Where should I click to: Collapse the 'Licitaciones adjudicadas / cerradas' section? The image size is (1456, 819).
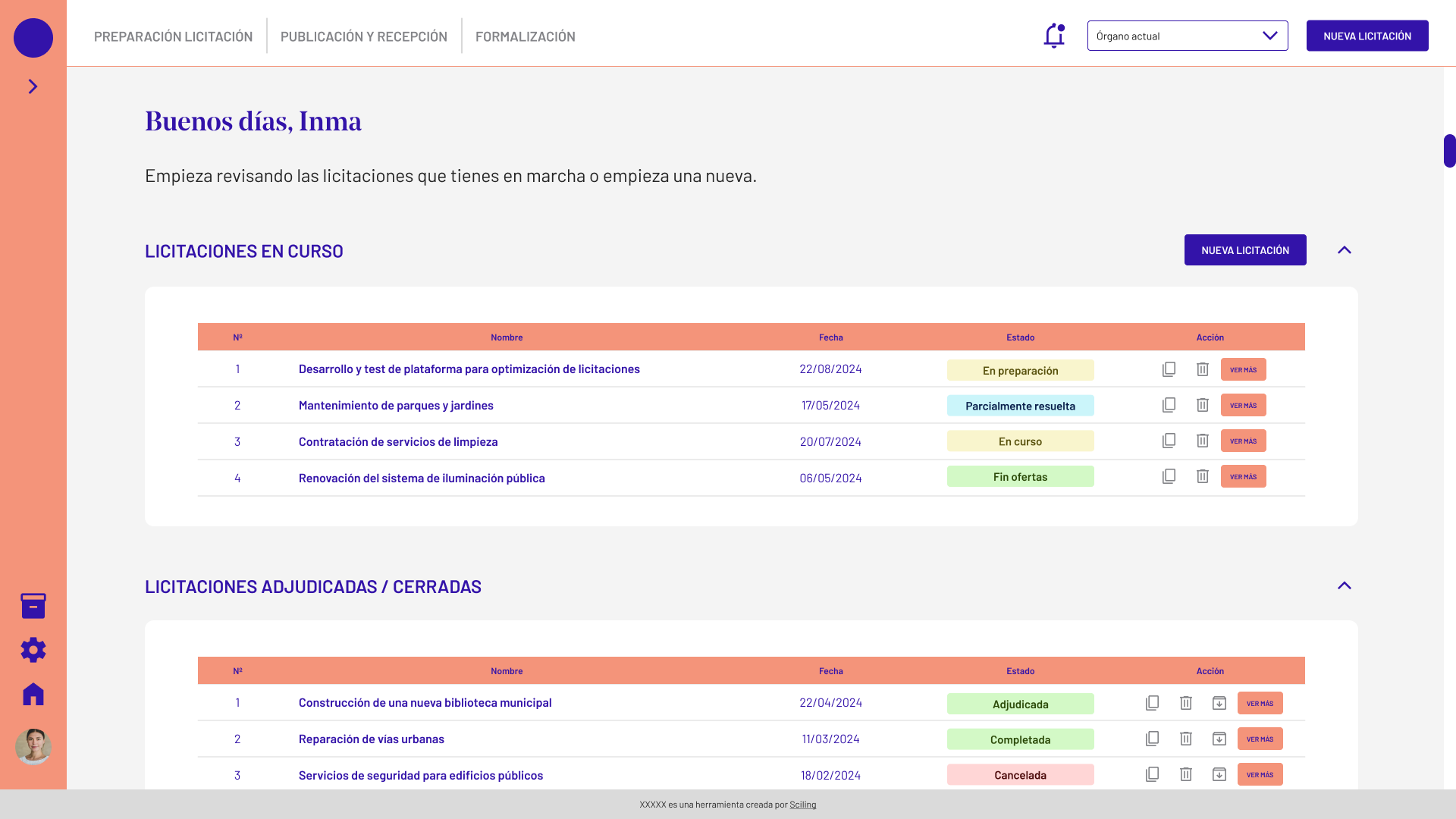[1344, 585]
